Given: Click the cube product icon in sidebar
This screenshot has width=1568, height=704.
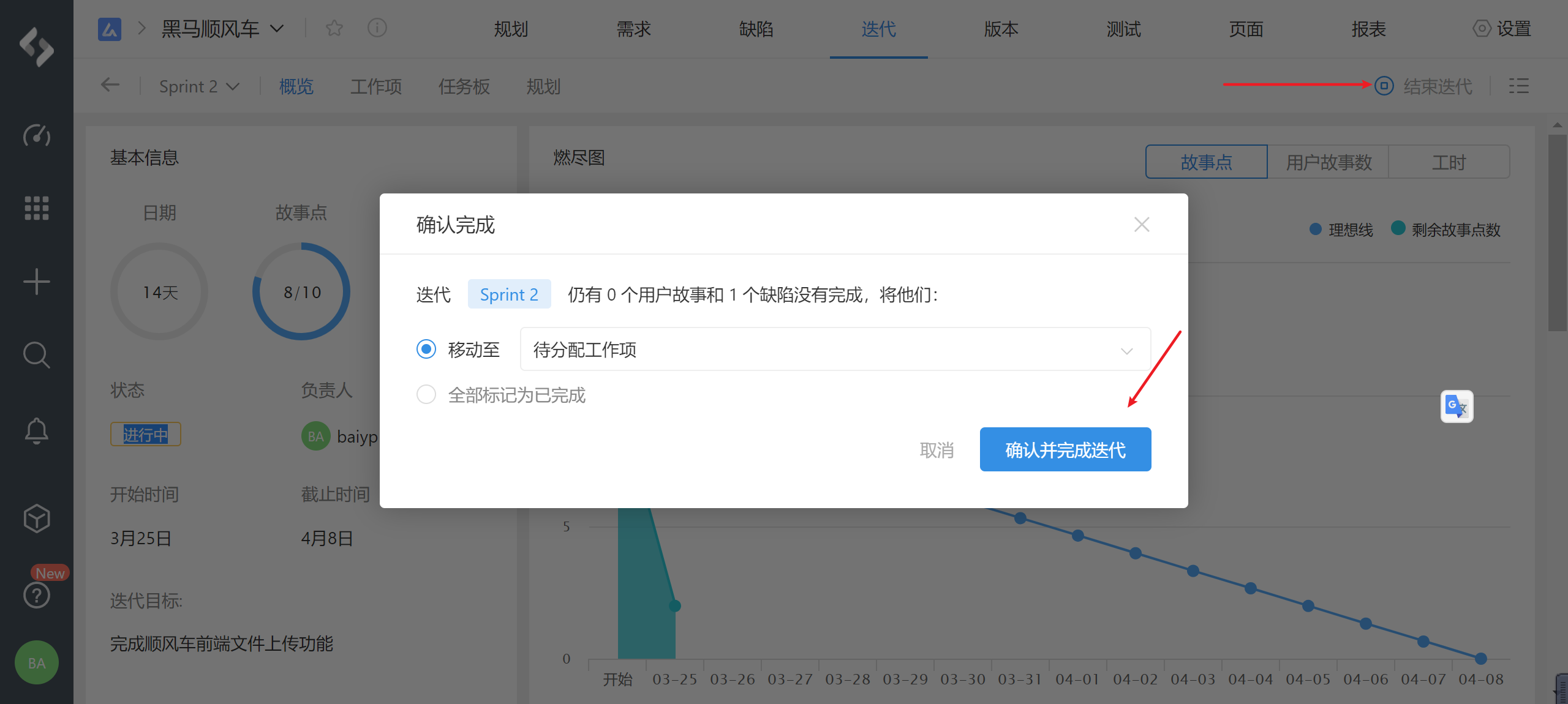Looking at the screenshot, I should pos(36,519).
